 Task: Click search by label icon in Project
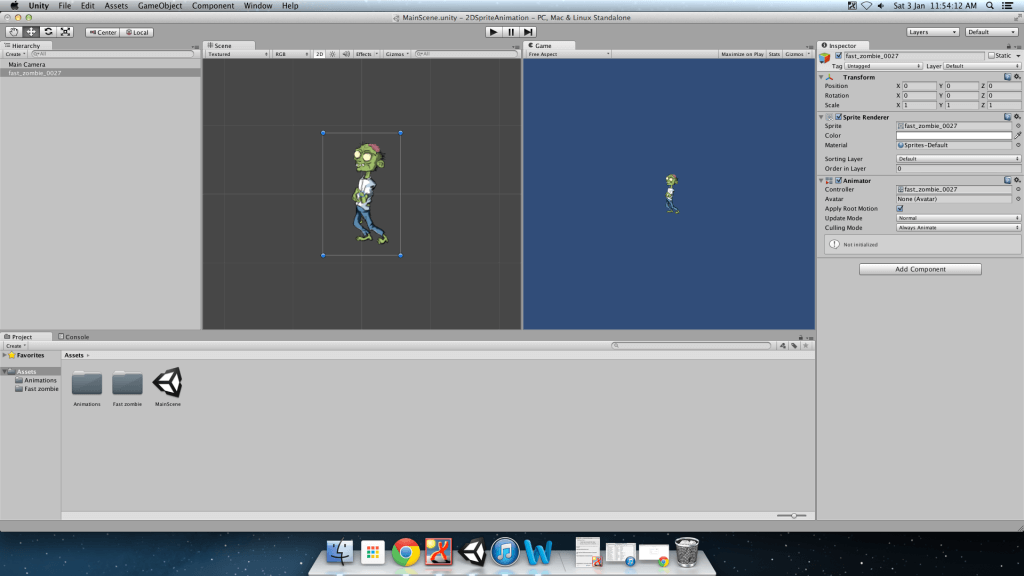(794, 345)
